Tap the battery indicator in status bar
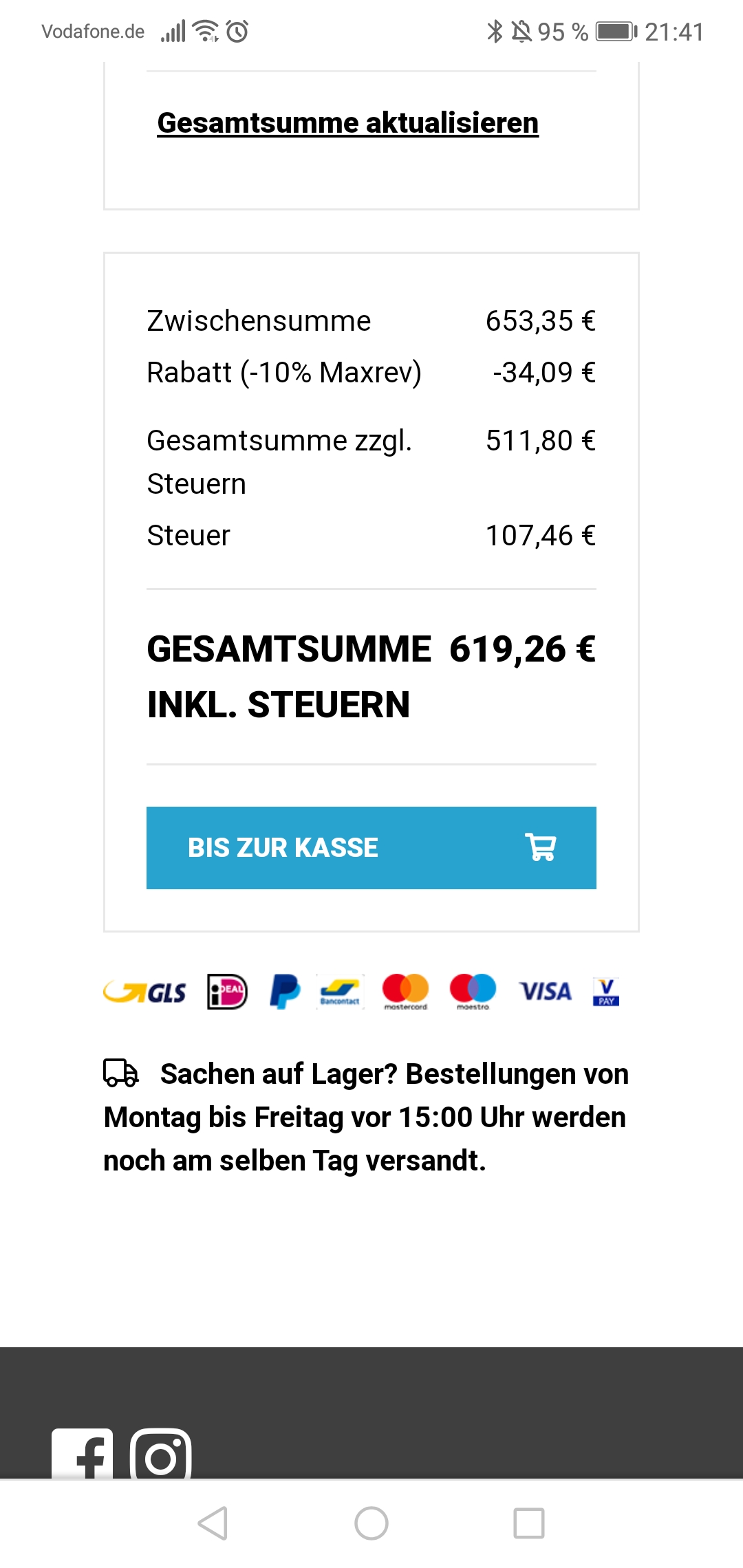This screenshot has height=1568, width=743. coord(616,32)
